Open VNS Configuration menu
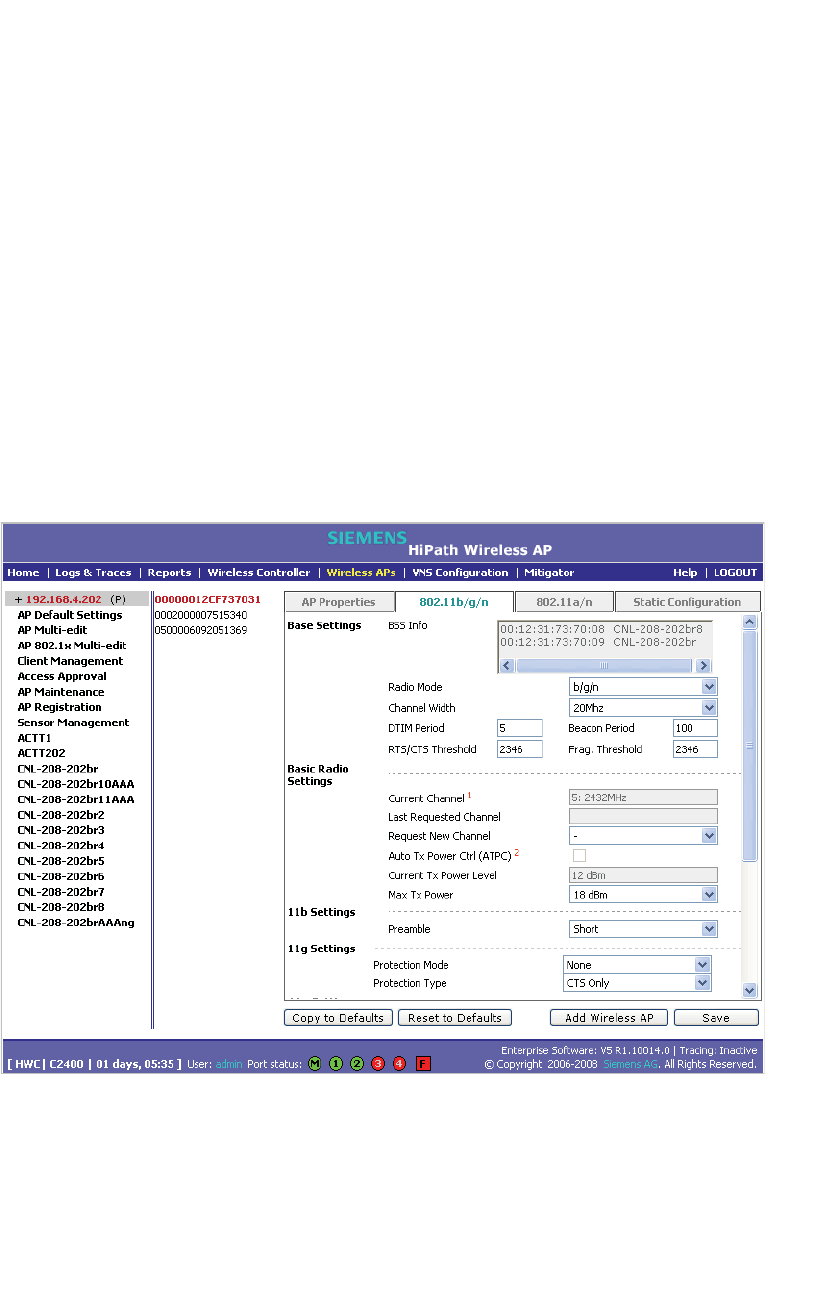This screenshot has height=1313, width=816. [460, 573]
